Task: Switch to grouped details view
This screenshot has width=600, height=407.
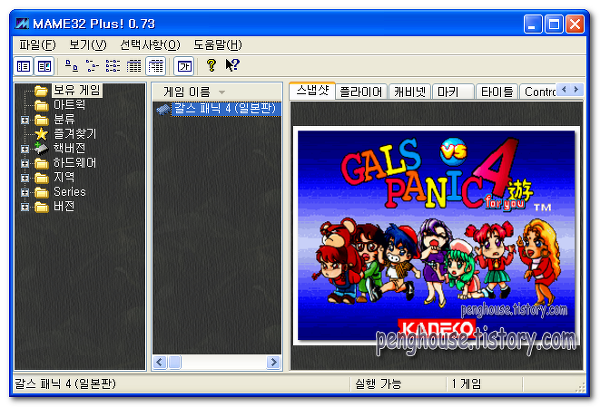Action: coord(156,66)
